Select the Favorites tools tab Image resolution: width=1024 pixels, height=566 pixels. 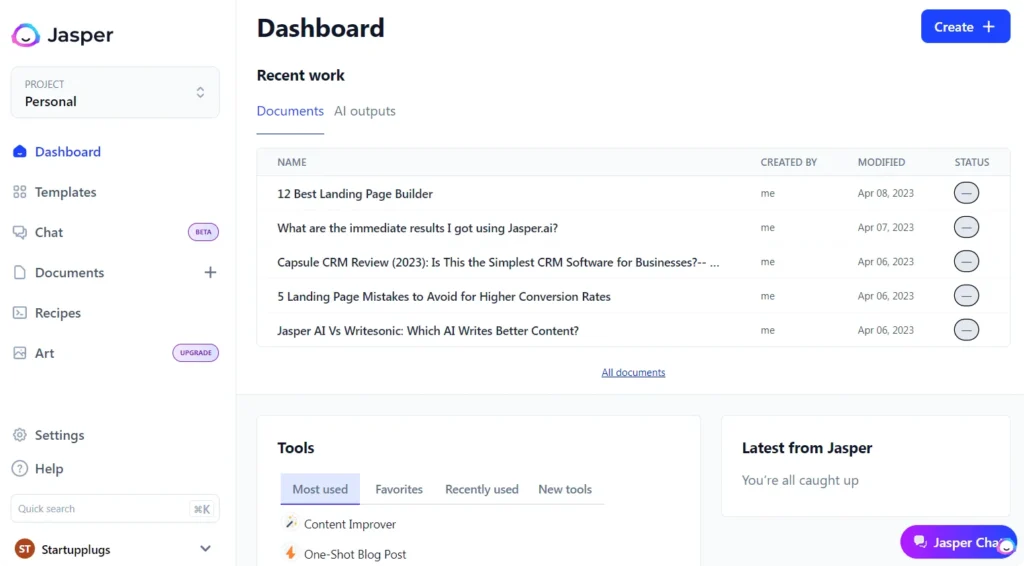399,489
